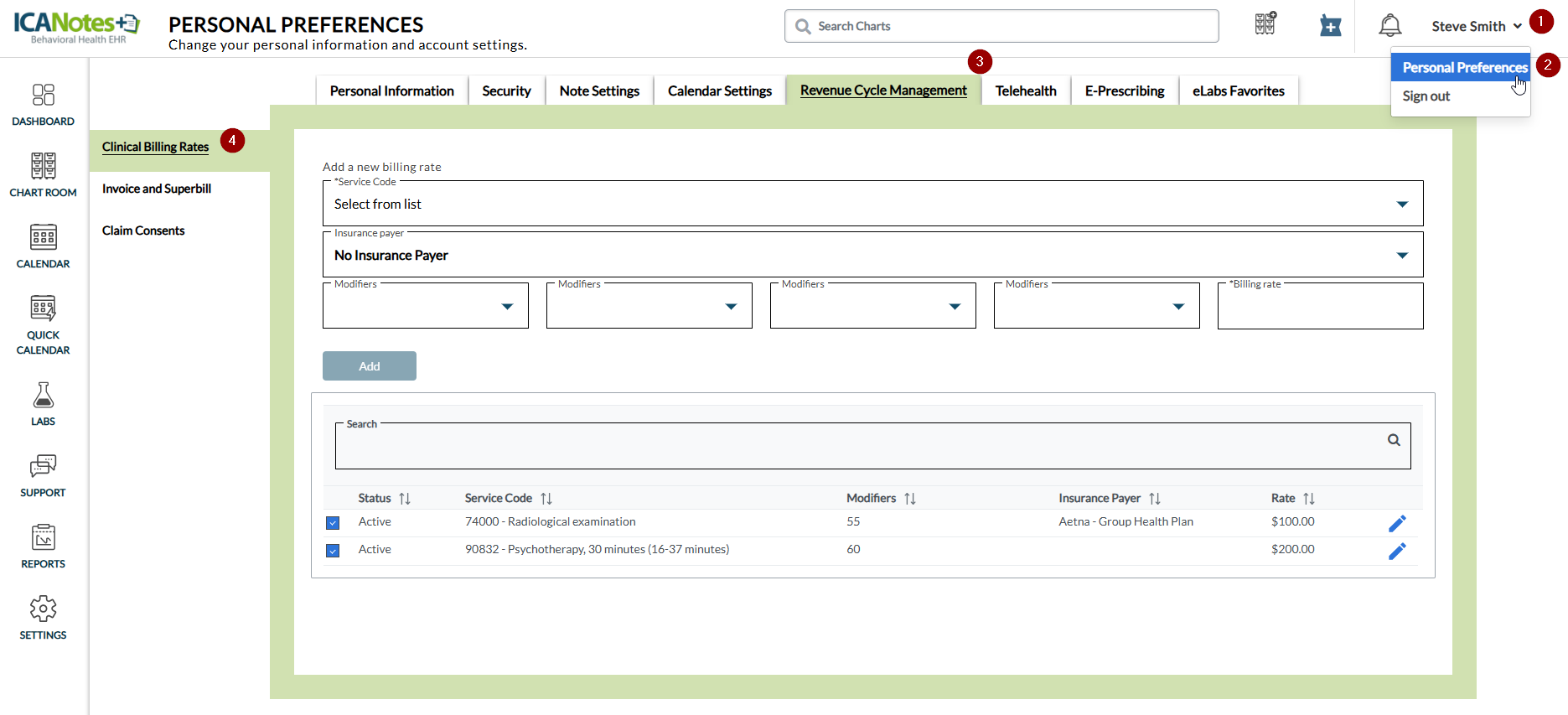Screen dimensions: 1568x715
Task: Select Sign out from user menu
Action: 1426,96
